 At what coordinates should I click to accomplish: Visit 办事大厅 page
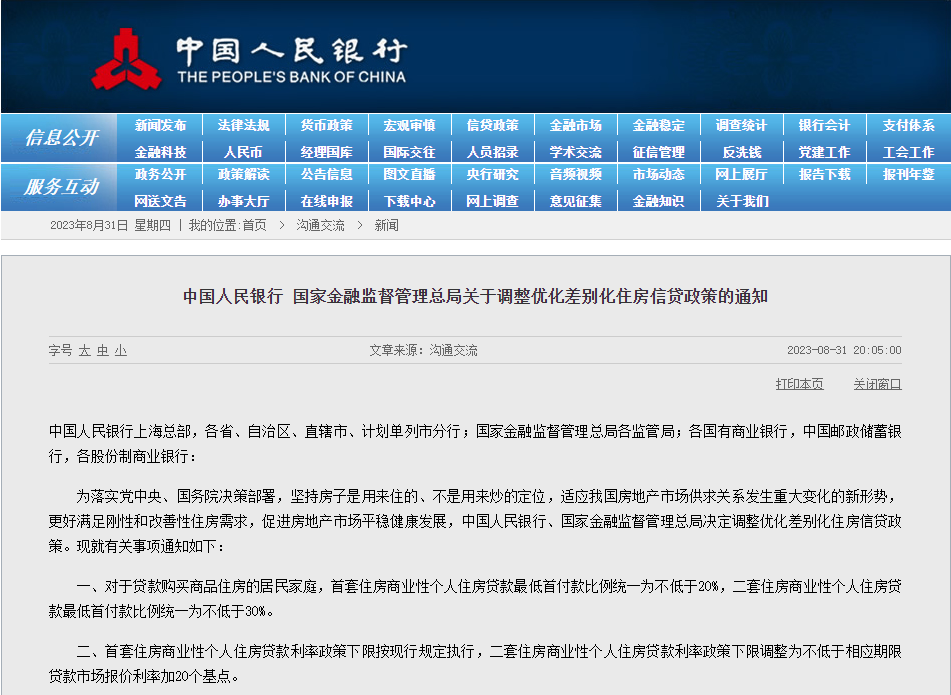tap(243, 201)
